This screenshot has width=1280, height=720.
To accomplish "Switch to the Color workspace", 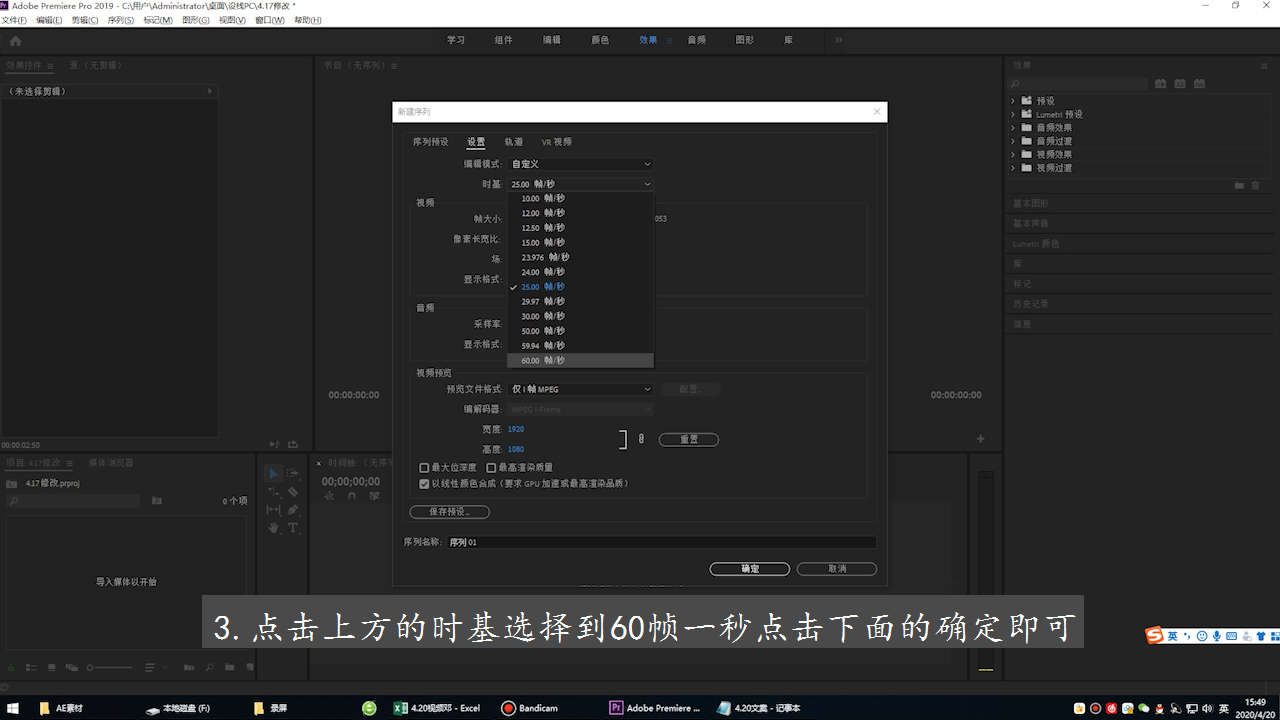I will click(x=600, y=40).
